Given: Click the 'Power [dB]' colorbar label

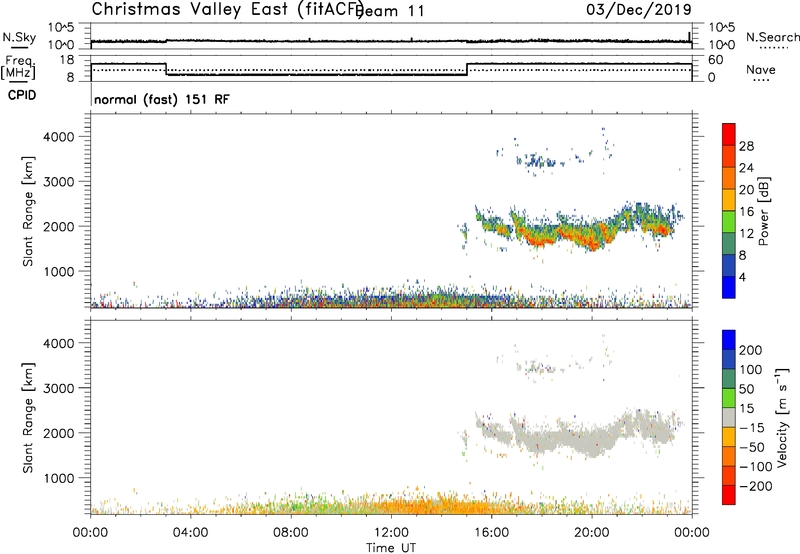Looking at the screenshot, I should click(x=764, y=211).
